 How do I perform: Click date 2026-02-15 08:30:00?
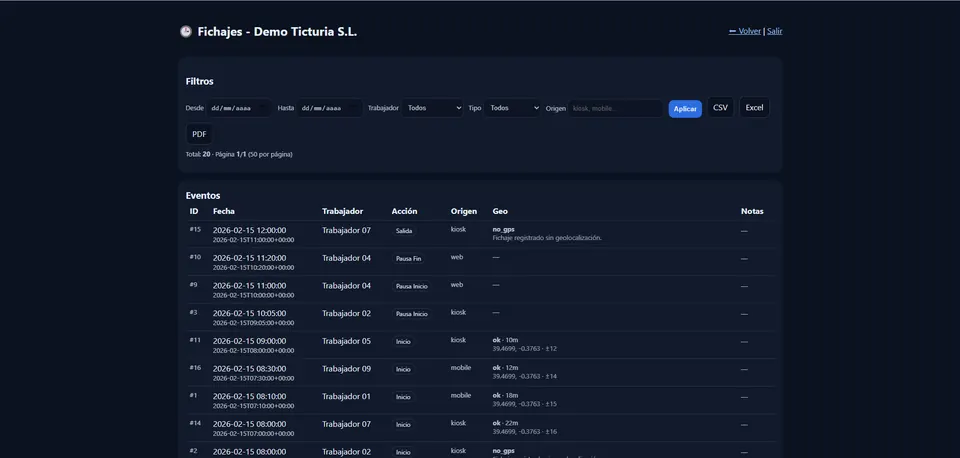point(249,369)
